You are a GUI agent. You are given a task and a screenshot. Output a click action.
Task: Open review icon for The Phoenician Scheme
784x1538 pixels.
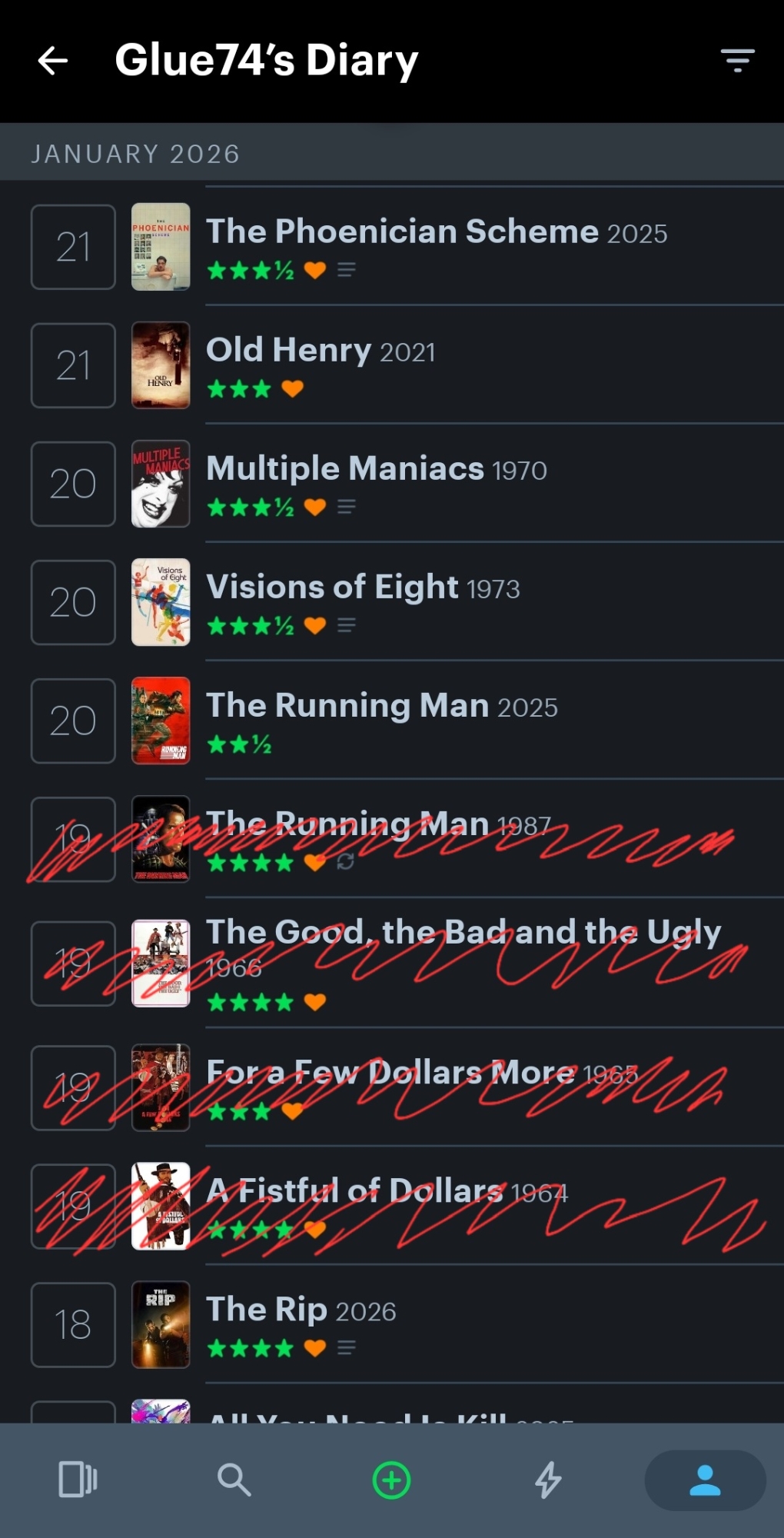click(347, 270)
